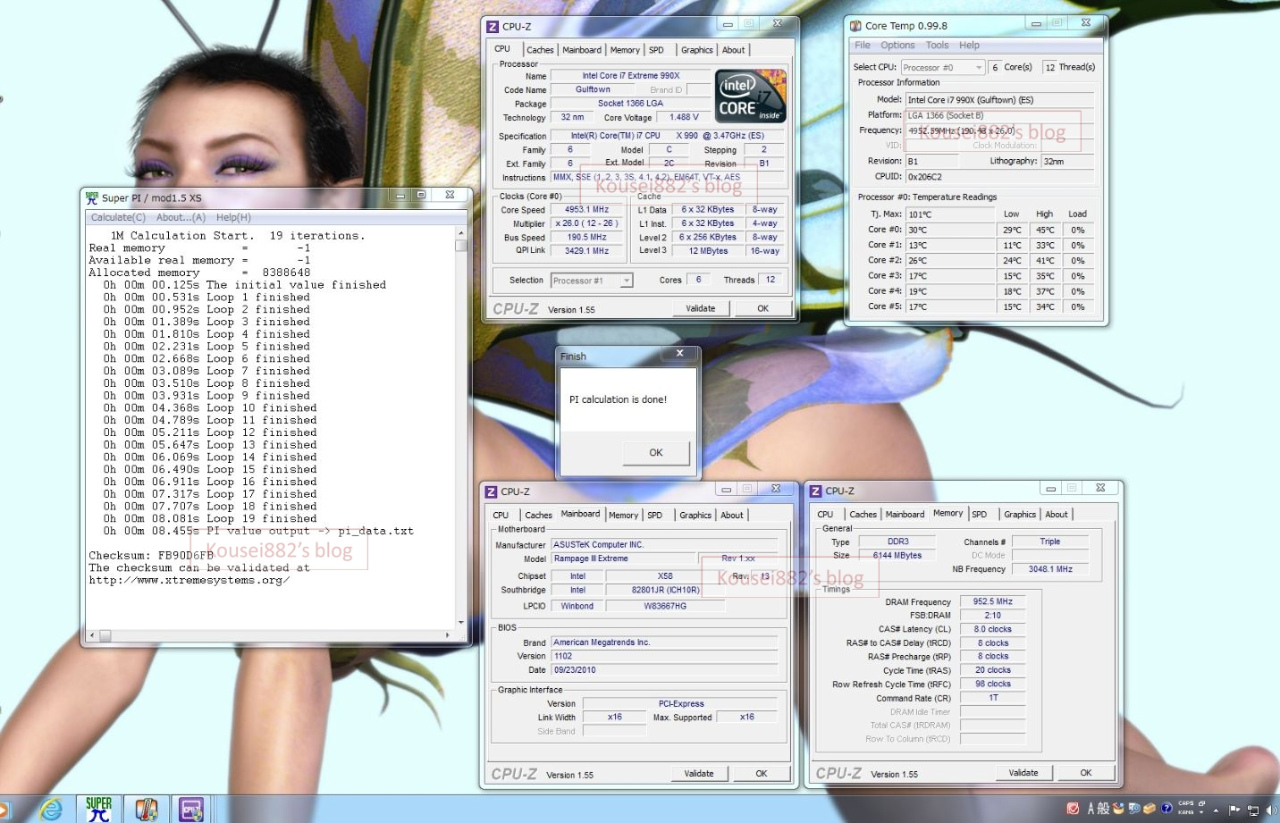
Task: Click Validate in the Motherboard CPU-Z window
Action: tap(699, 773)
